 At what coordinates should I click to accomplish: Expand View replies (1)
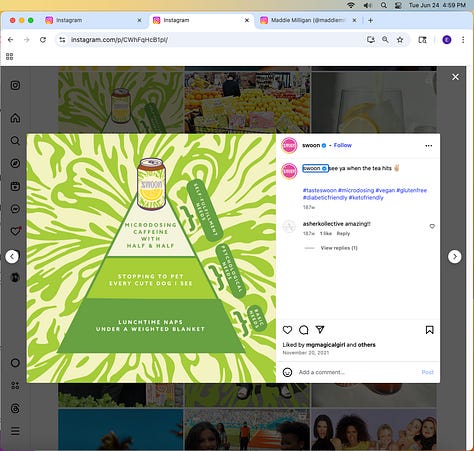tap(339, 248)
